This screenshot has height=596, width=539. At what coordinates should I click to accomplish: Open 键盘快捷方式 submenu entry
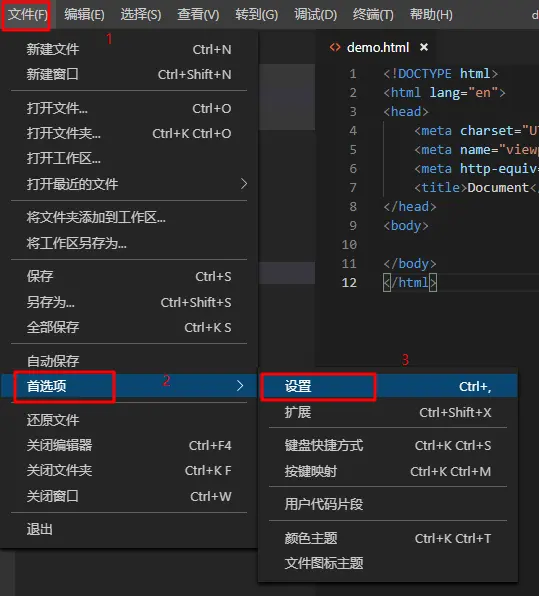pyautogui.click(x=388, y=445)
